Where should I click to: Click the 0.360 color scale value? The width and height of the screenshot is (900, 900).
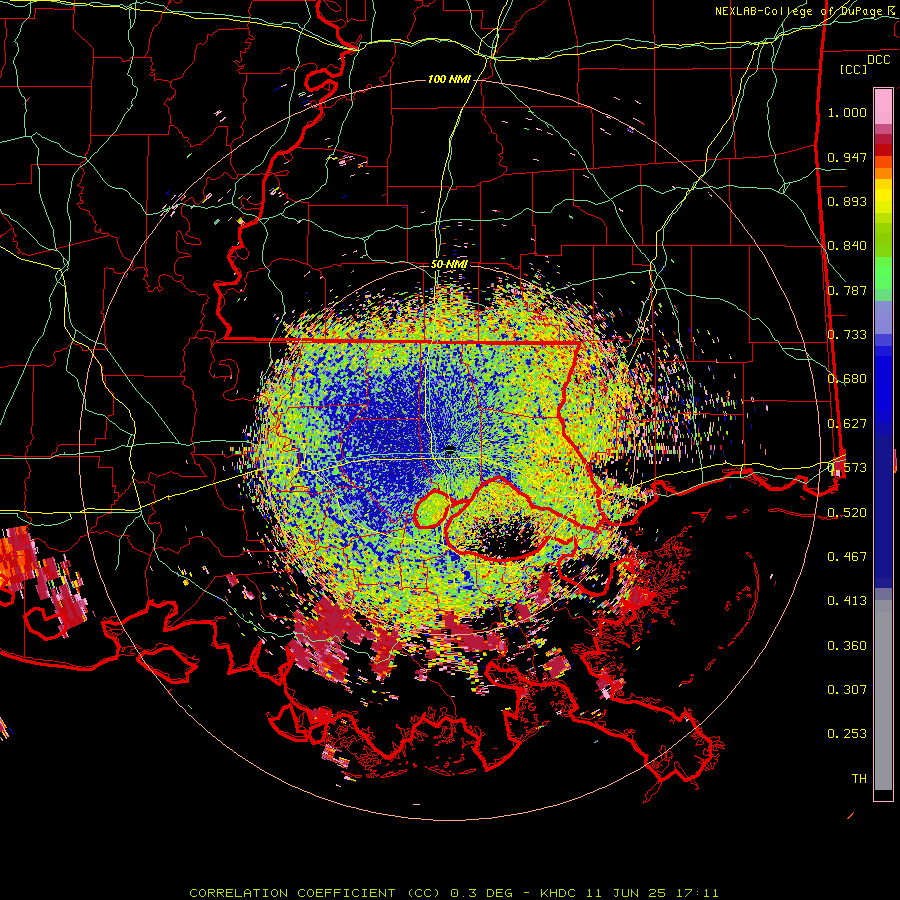[x=847, y=646]
